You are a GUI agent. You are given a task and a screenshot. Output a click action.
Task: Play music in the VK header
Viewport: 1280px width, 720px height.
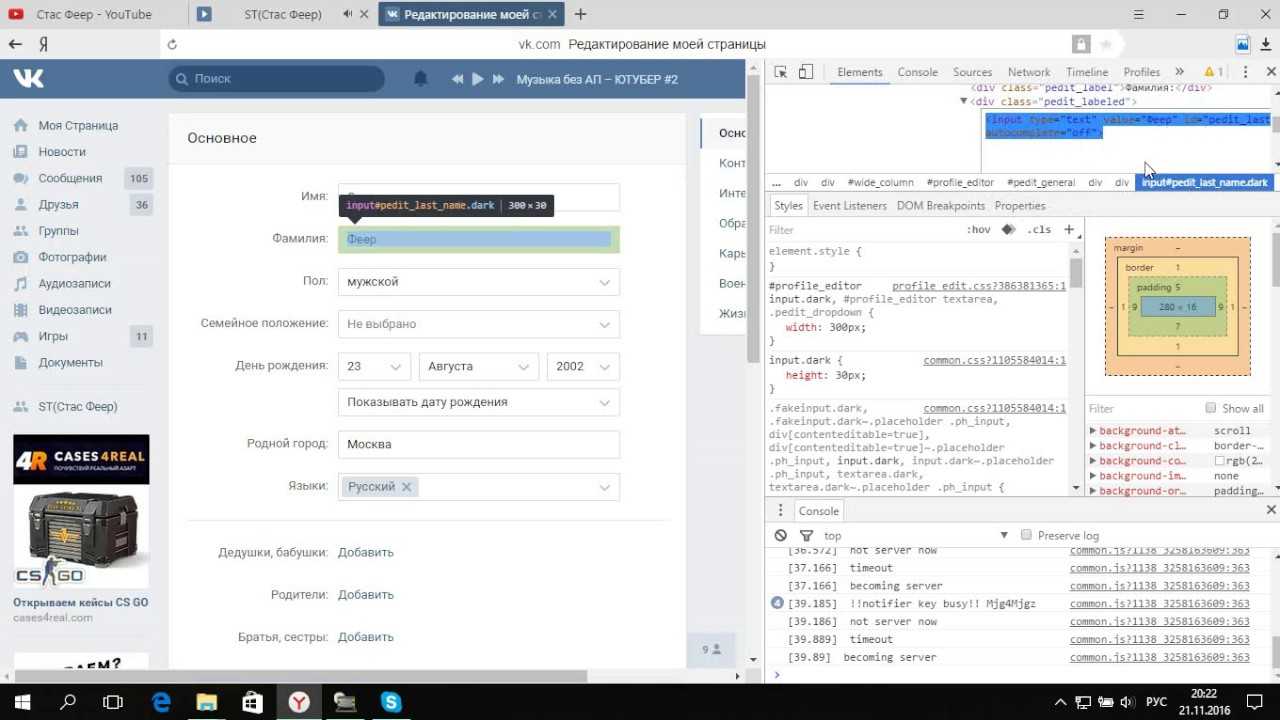point(477,79)
